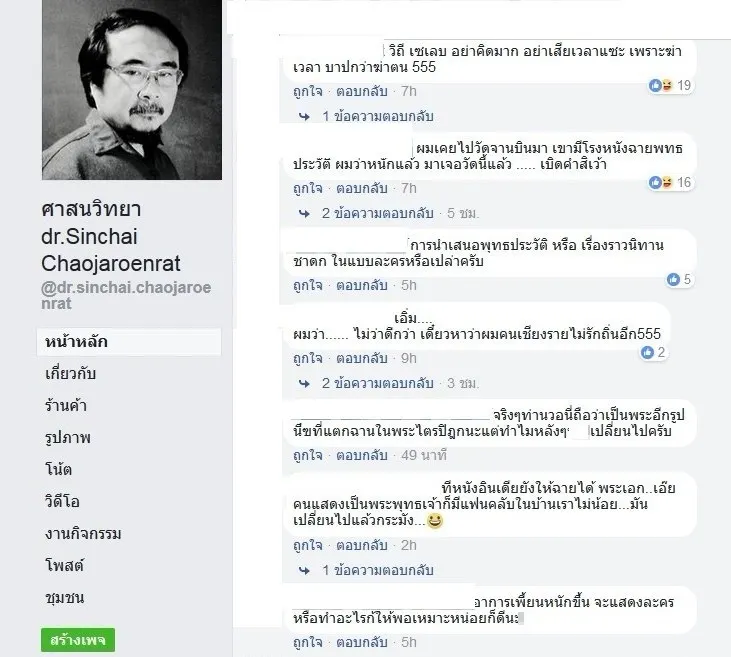Image resolution: width=731 pixels, height=657 pixels.
Task: Click the reply arrow beside '2 ข้อความตอบกลับ · 3 ชม.'
Action: point(304,384)
